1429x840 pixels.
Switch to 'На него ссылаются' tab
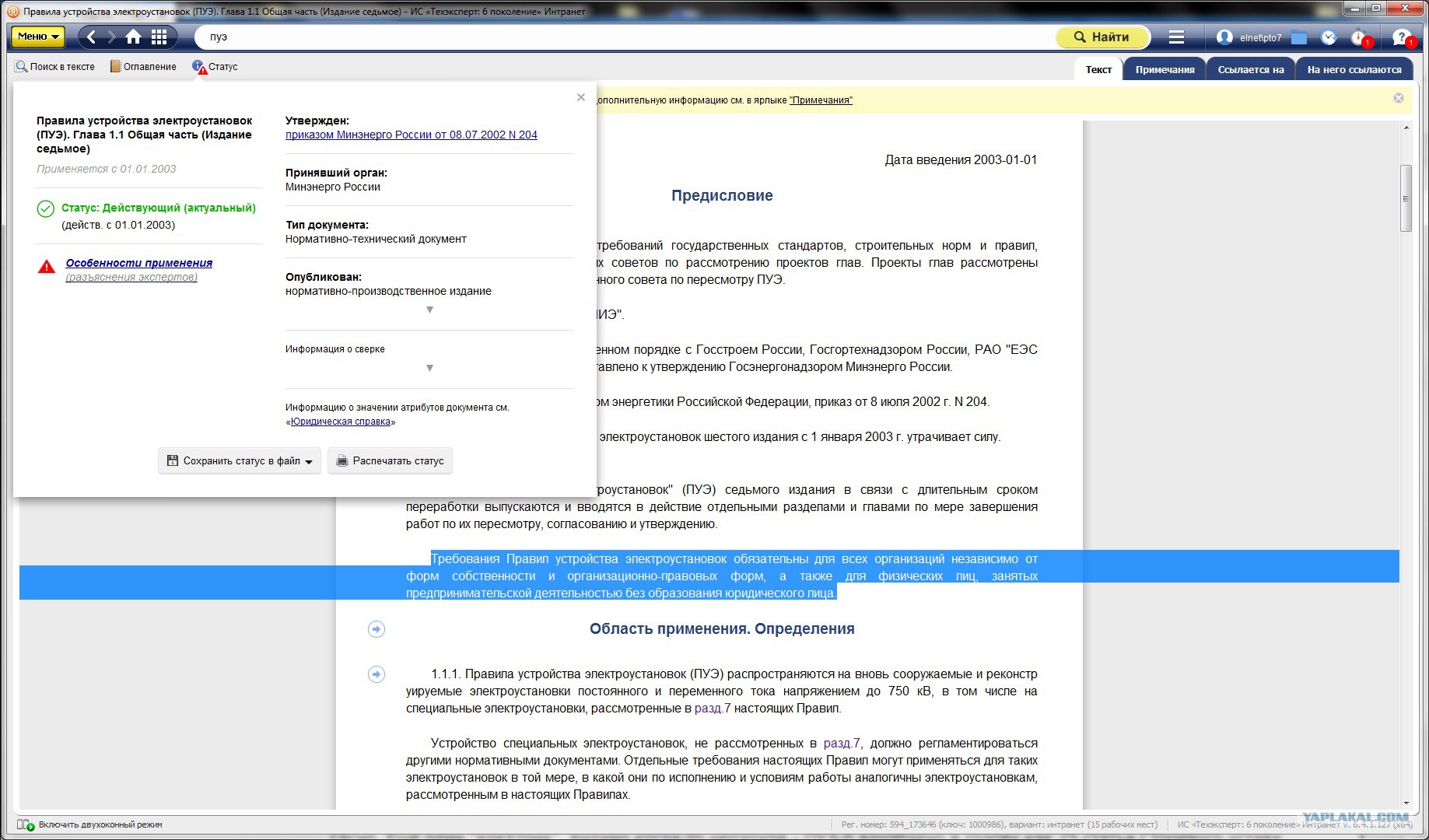1354,69
